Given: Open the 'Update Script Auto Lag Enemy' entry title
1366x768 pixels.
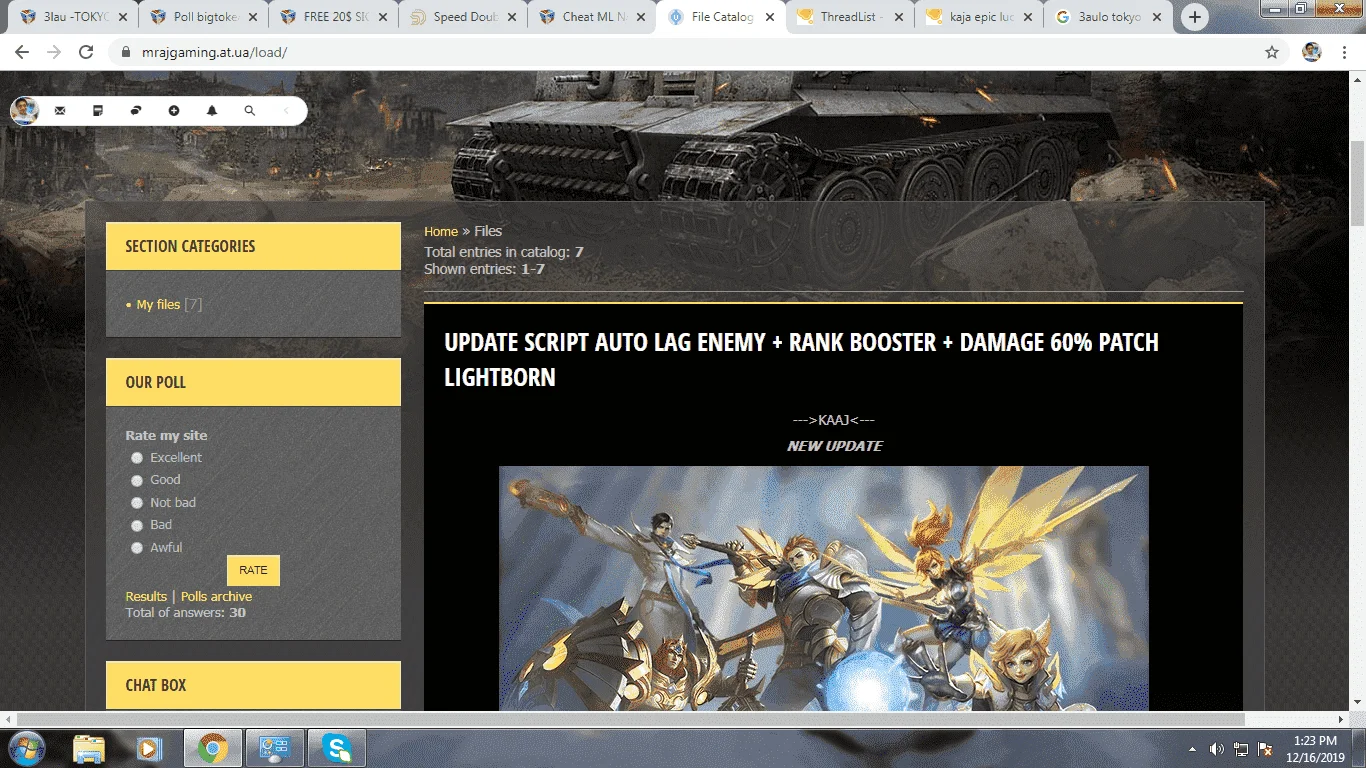Looking at the screenshot, I should click(x=801, y=360).
